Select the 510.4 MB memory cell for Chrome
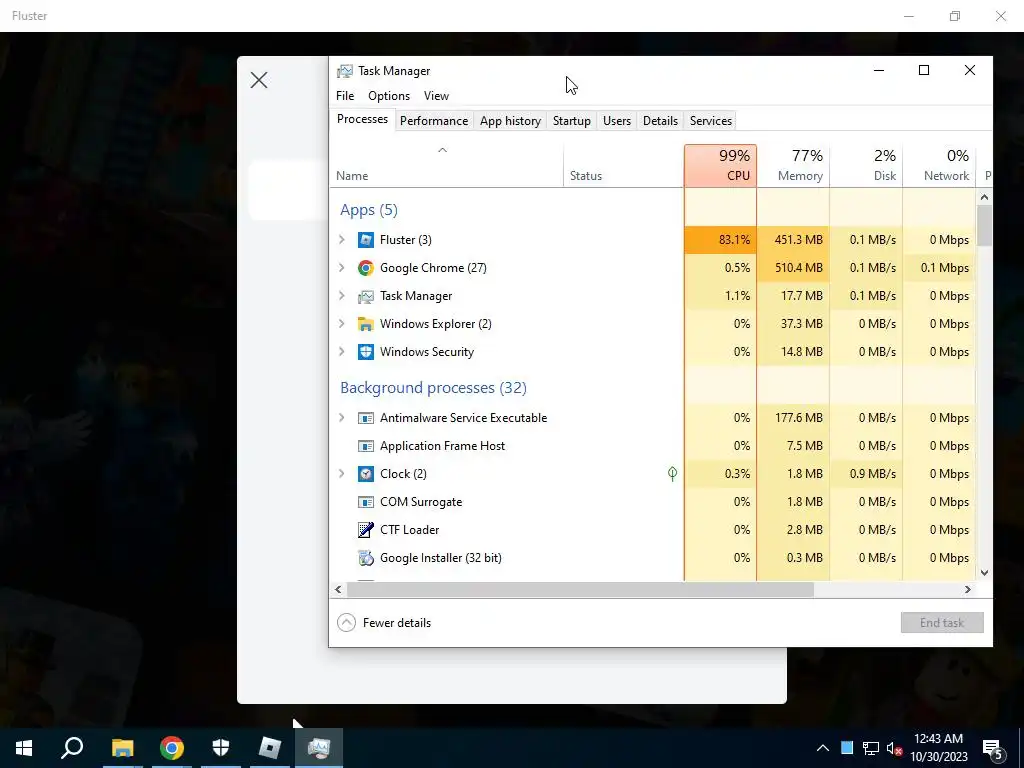1024x768 pixels. pyautogui.click(x=793, y=268)
